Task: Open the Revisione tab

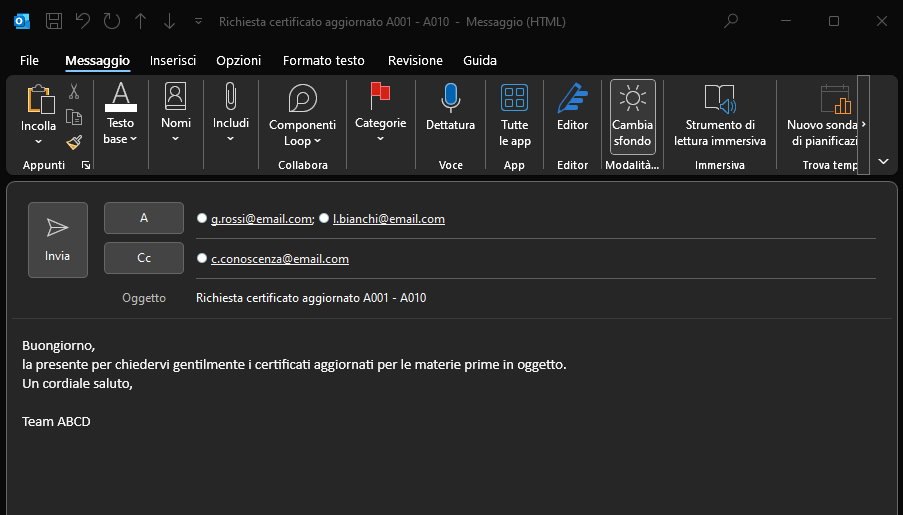Action: coord(415,60)
